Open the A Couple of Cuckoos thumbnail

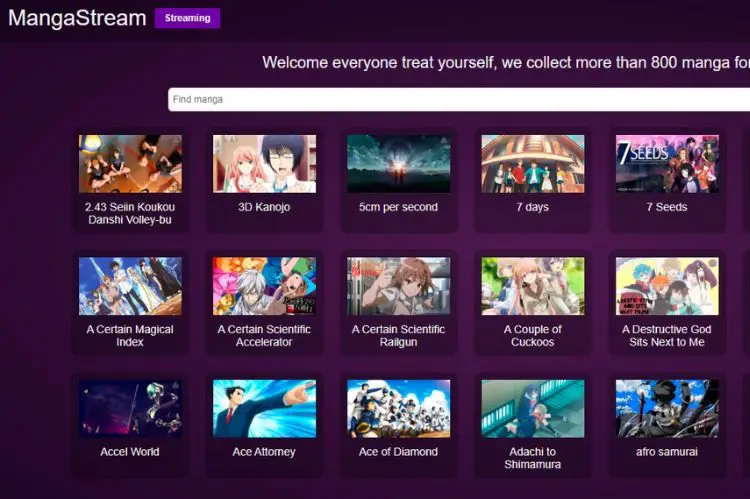[533, 286]
